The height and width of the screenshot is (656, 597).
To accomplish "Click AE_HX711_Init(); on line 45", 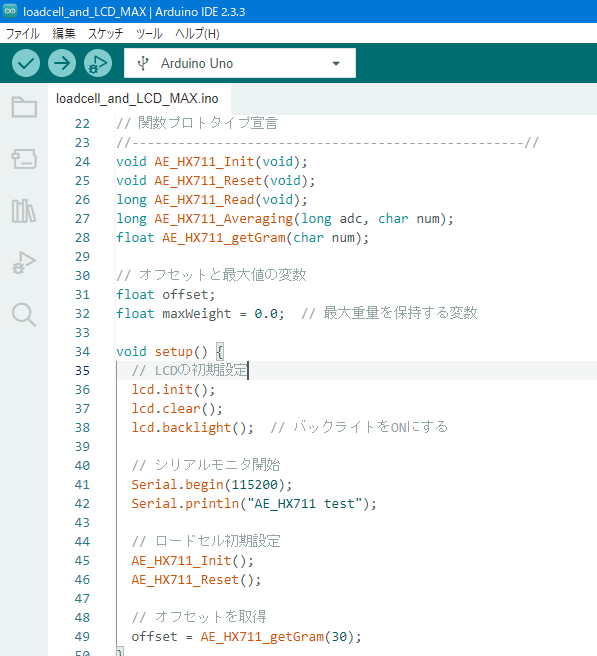I will 192,561.
